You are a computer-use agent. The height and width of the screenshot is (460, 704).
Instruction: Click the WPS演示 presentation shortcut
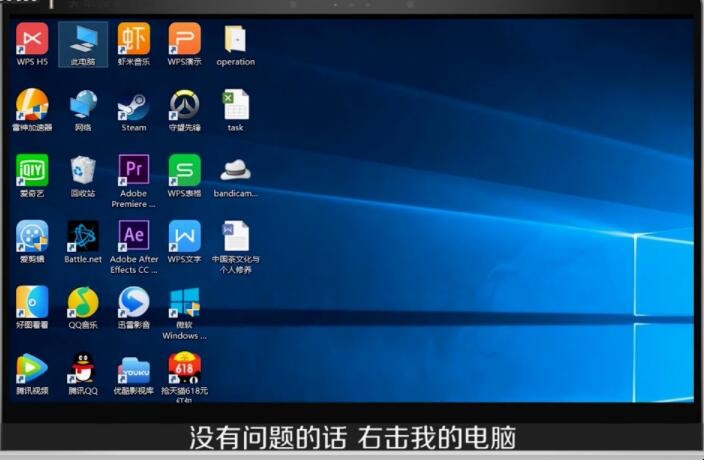click(x=184, y=40)
